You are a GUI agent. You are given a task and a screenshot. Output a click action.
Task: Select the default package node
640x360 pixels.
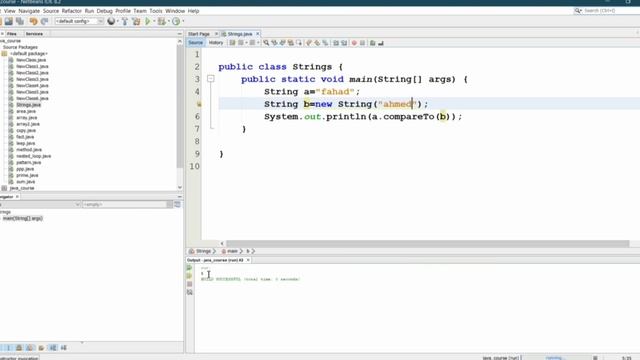[29, 53]
